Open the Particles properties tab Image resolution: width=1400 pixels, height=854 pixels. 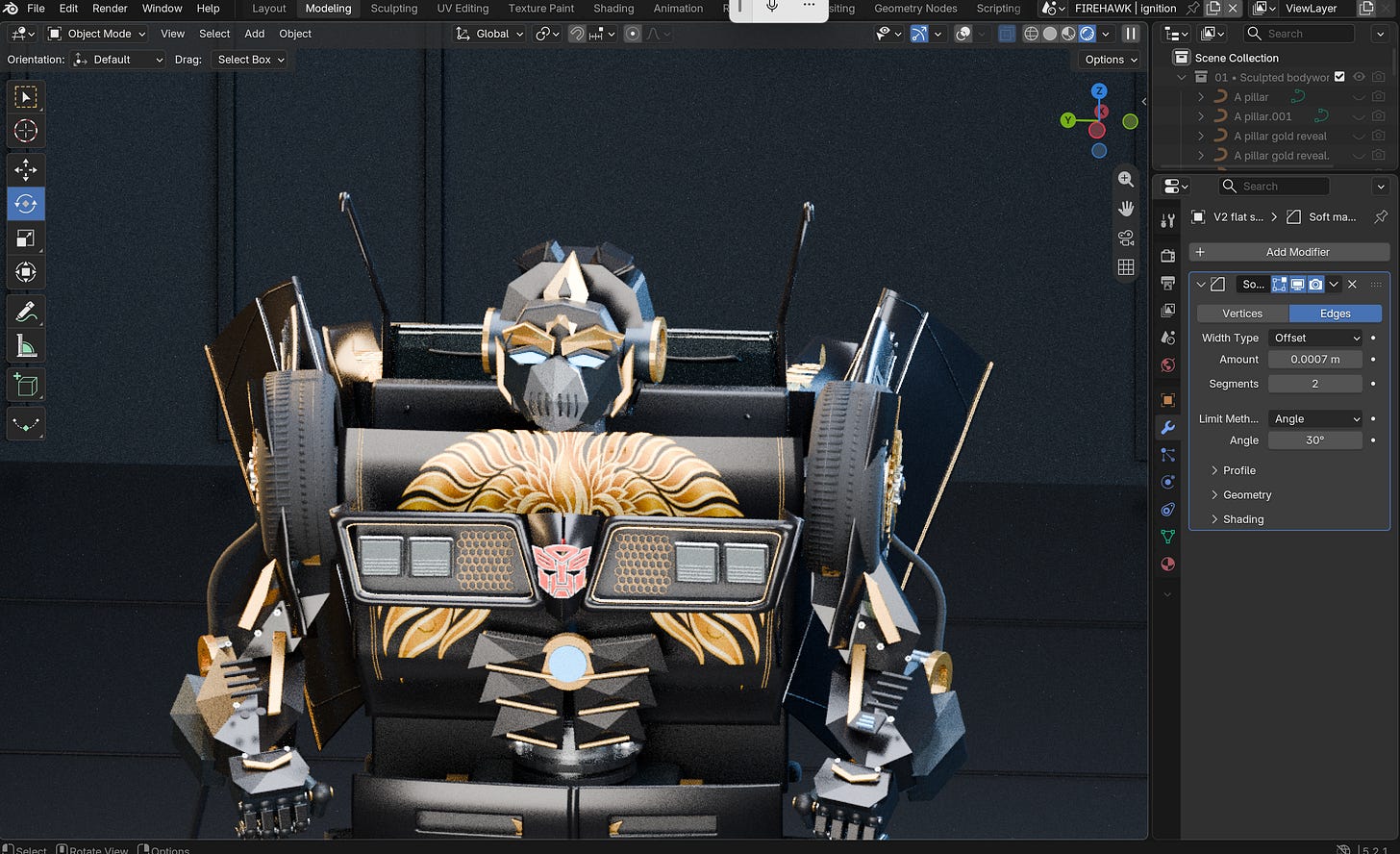(1168, 455)
